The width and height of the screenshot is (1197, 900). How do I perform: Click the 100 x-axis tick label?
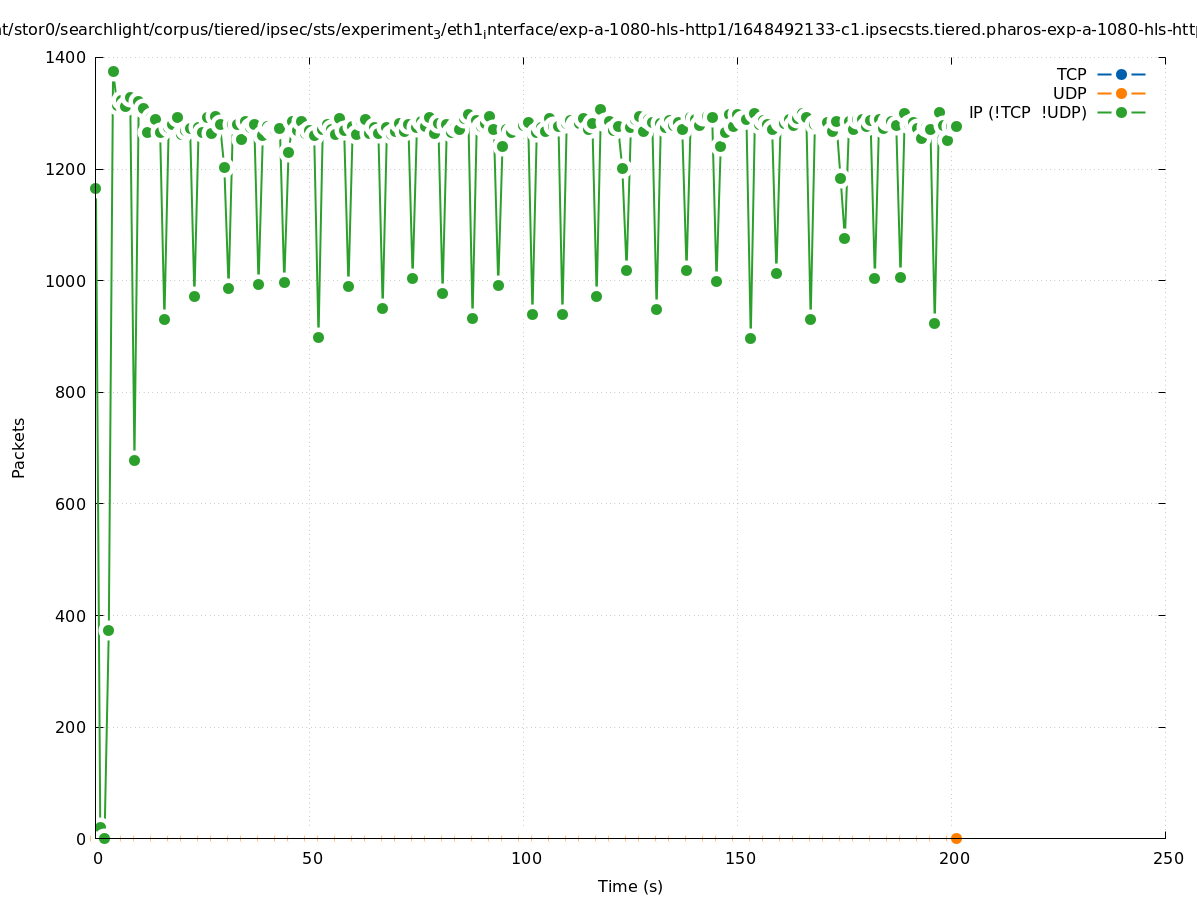[526, 858]
